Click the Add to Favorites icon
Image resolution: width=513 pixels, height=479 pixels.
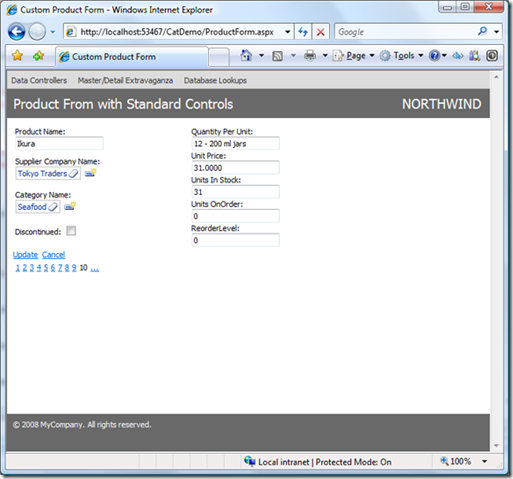pos(39,56)
